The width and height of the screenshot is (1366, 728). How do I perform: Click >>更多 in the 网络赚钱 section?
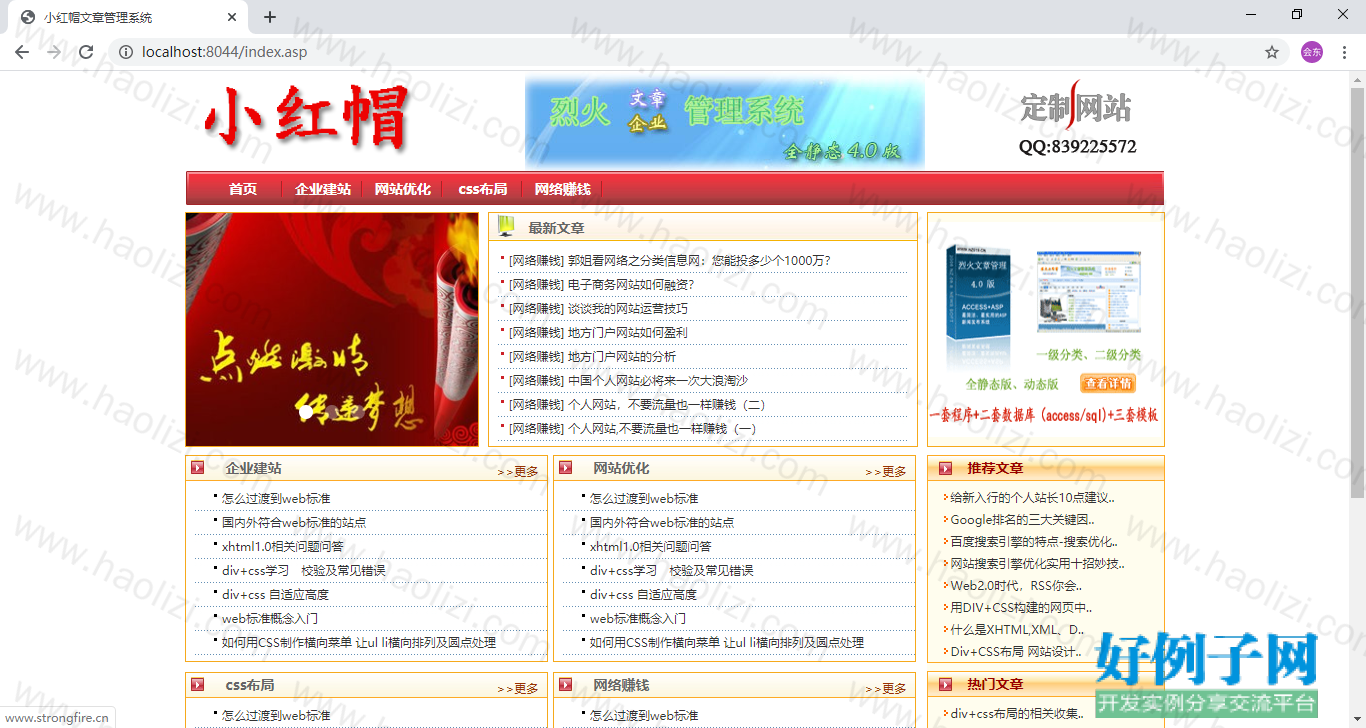point(886,688)
